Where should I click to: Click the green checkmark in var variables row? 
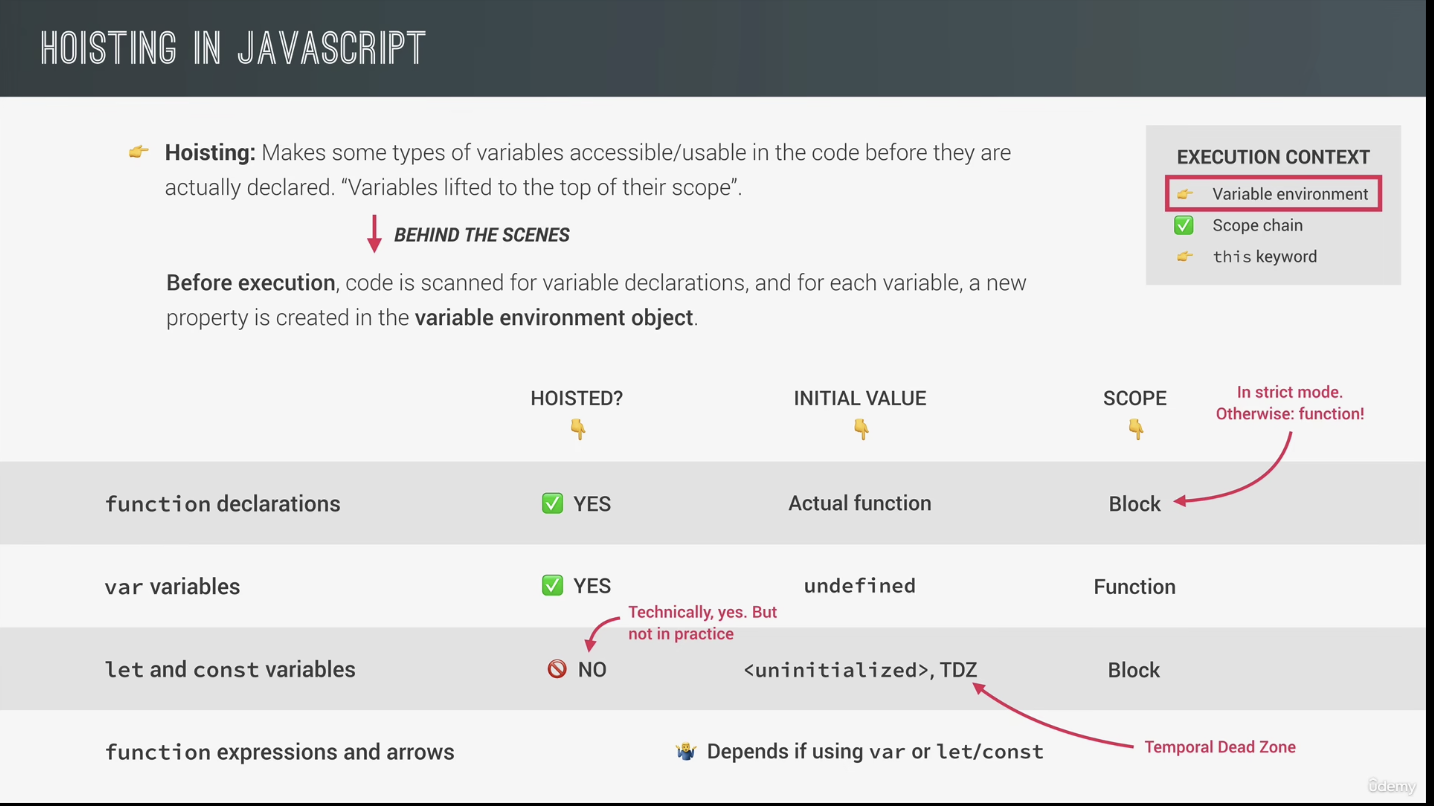(552, 585)
